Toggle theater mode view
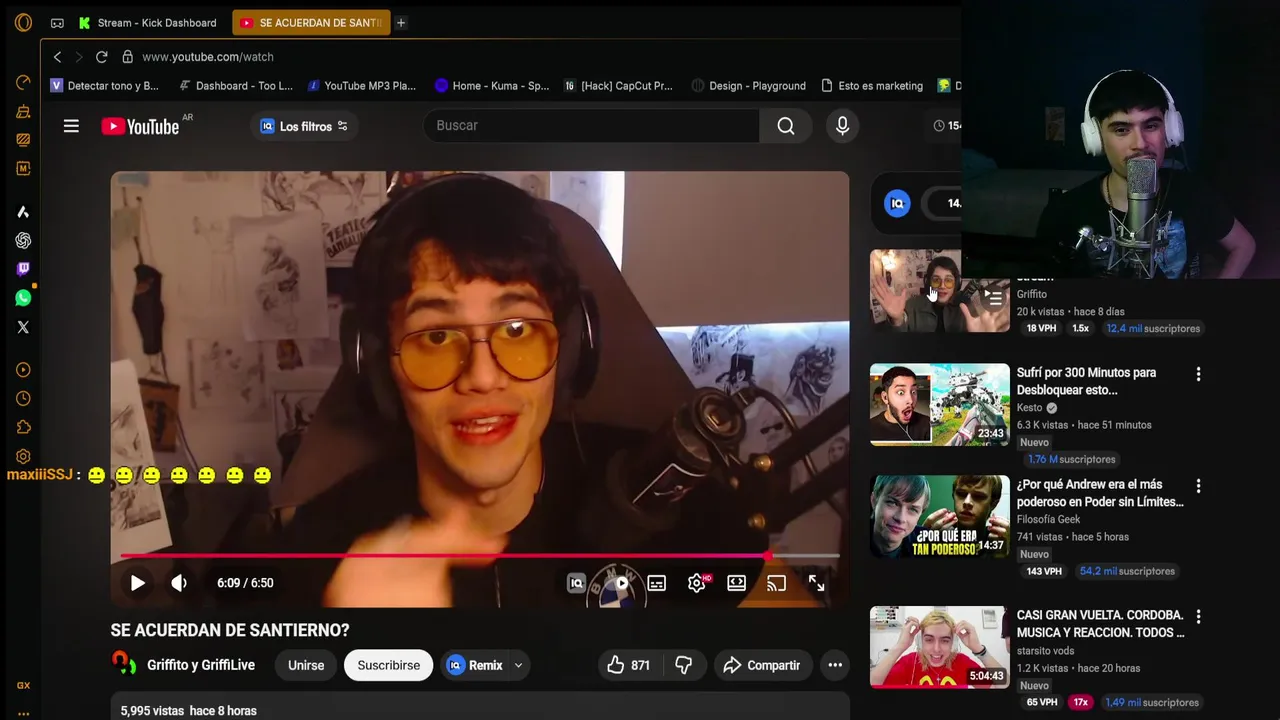This screenshot has width=1280, height=720. coord(736,583)
